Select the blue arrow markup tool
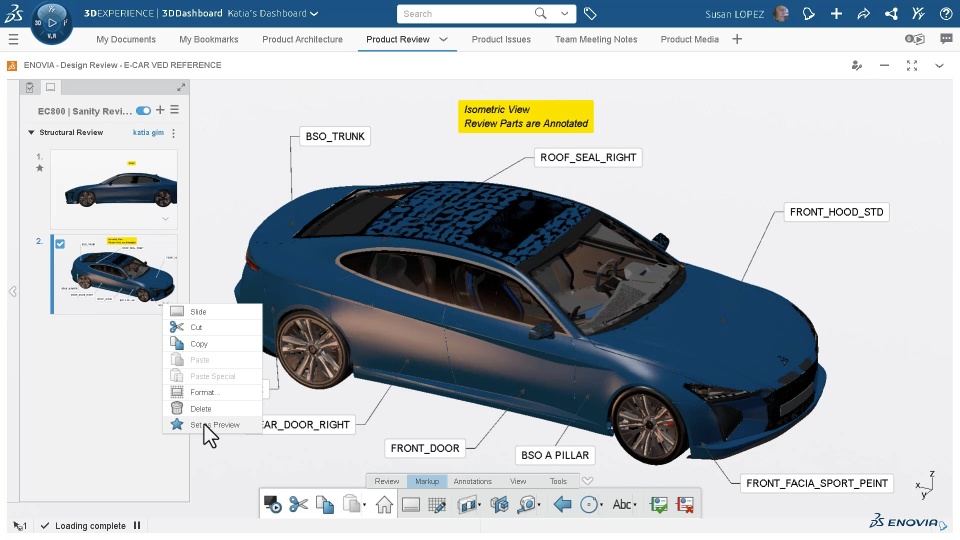This screenshot has width=960, height=540. coord(562,504)
